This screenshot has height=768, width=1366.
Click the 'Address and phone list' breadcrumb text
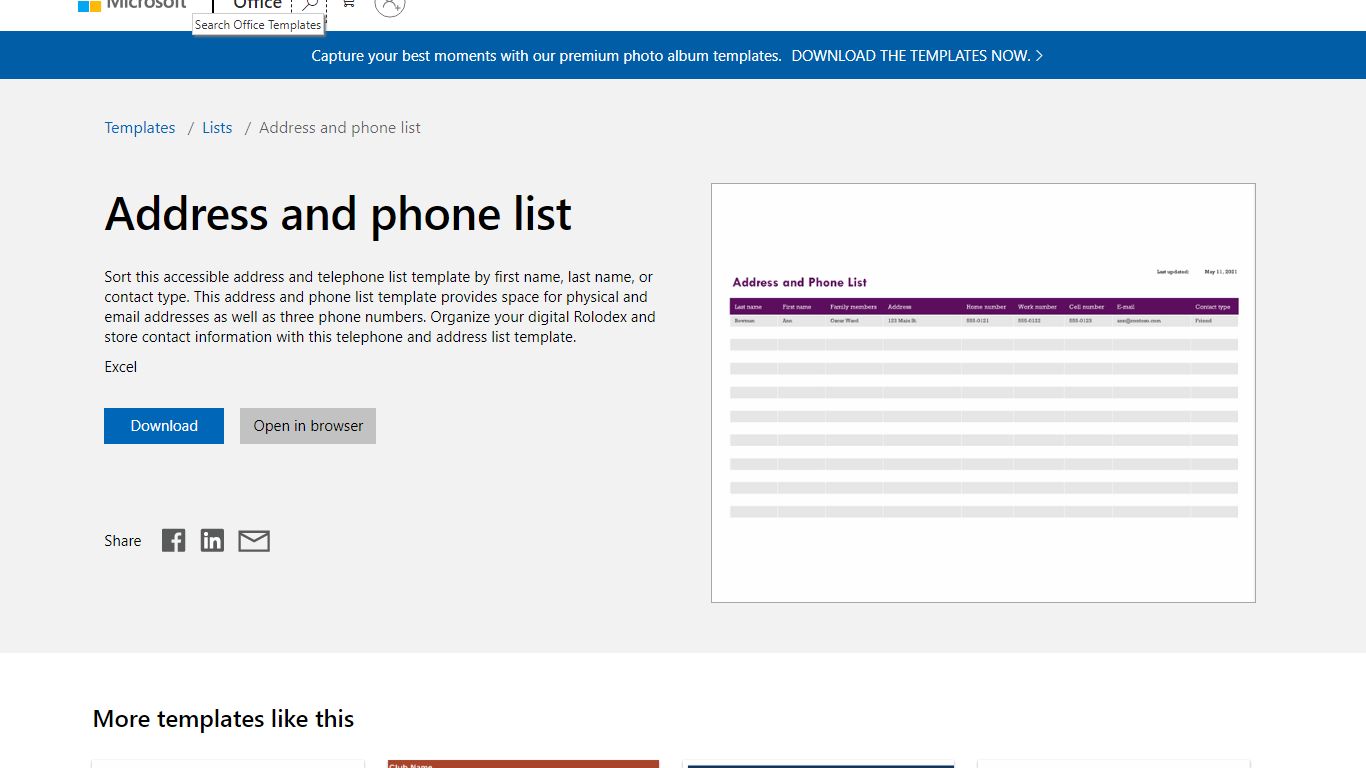pyautogui.click(x=340, y=128)
